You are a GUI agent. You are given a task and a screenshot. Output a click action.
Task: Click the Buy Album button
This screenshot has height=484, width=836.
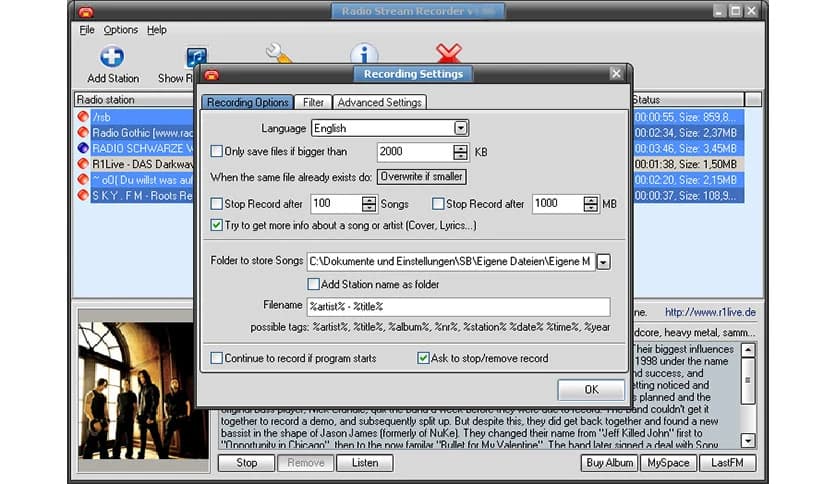609,463
